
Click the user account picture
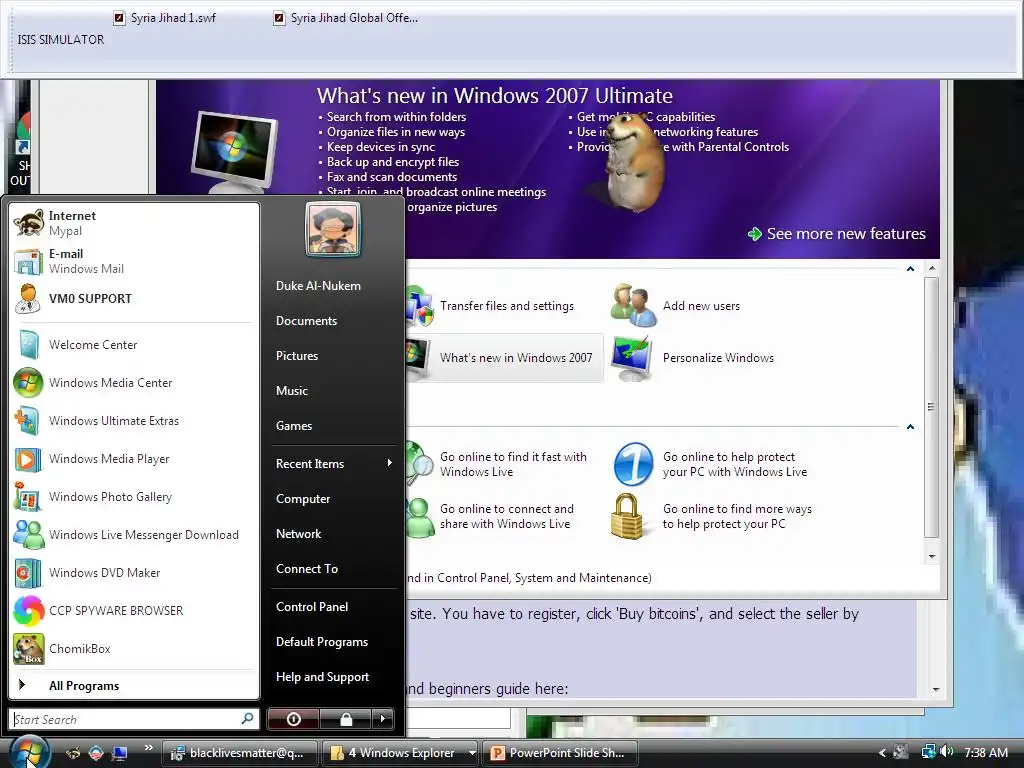click(333, 229)
